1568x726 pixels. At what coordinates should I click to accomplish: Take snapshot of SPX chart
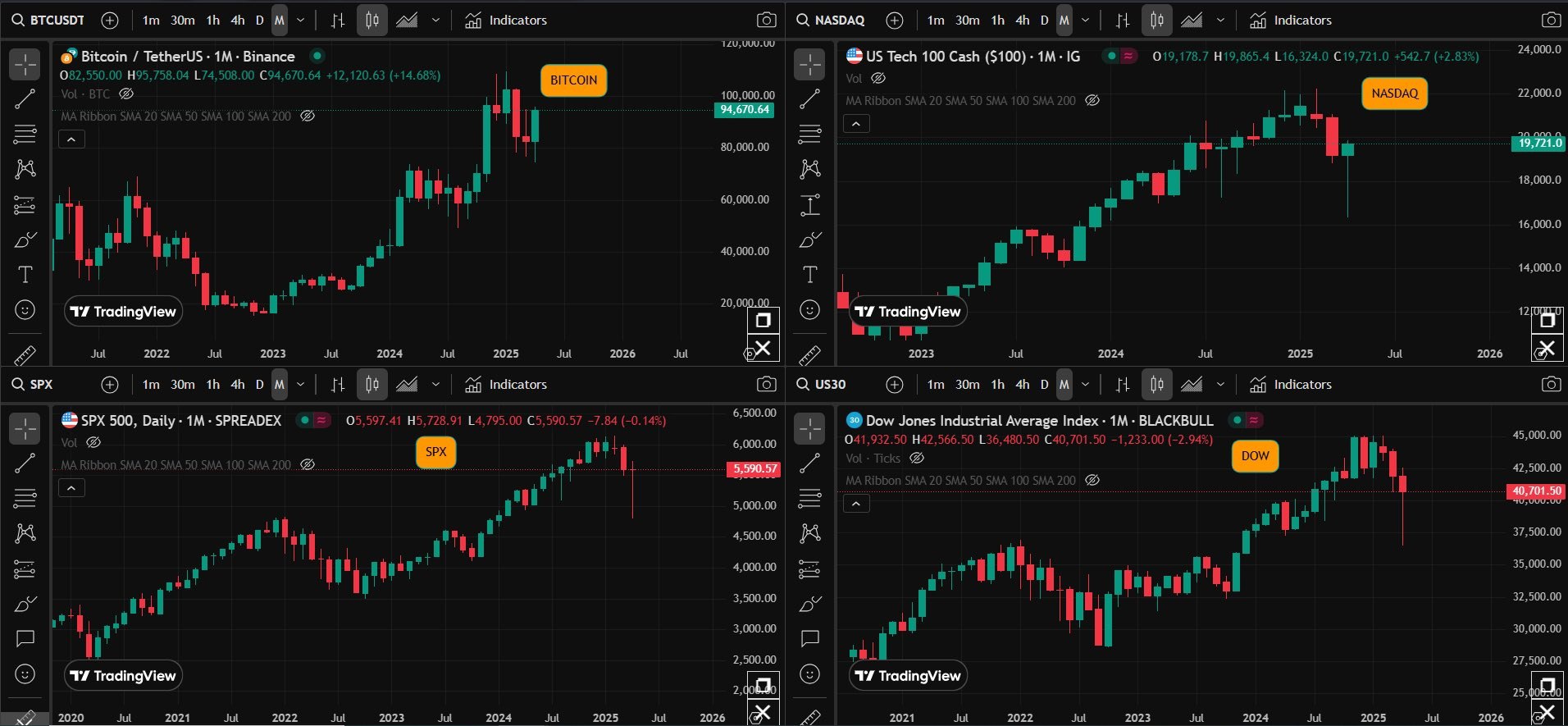coord(766,384)
